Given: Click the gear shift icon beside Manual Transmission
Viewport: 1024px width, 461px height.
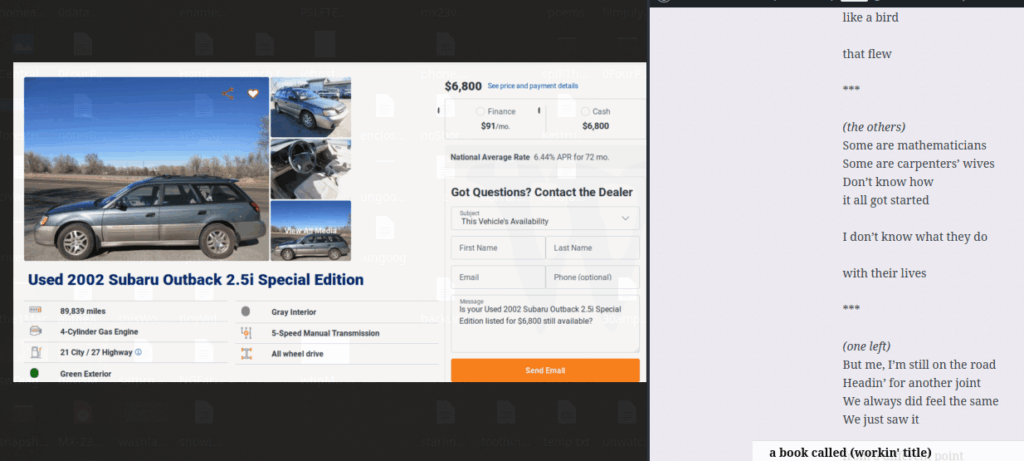Looking at the screenshot, I should point(246,333).
